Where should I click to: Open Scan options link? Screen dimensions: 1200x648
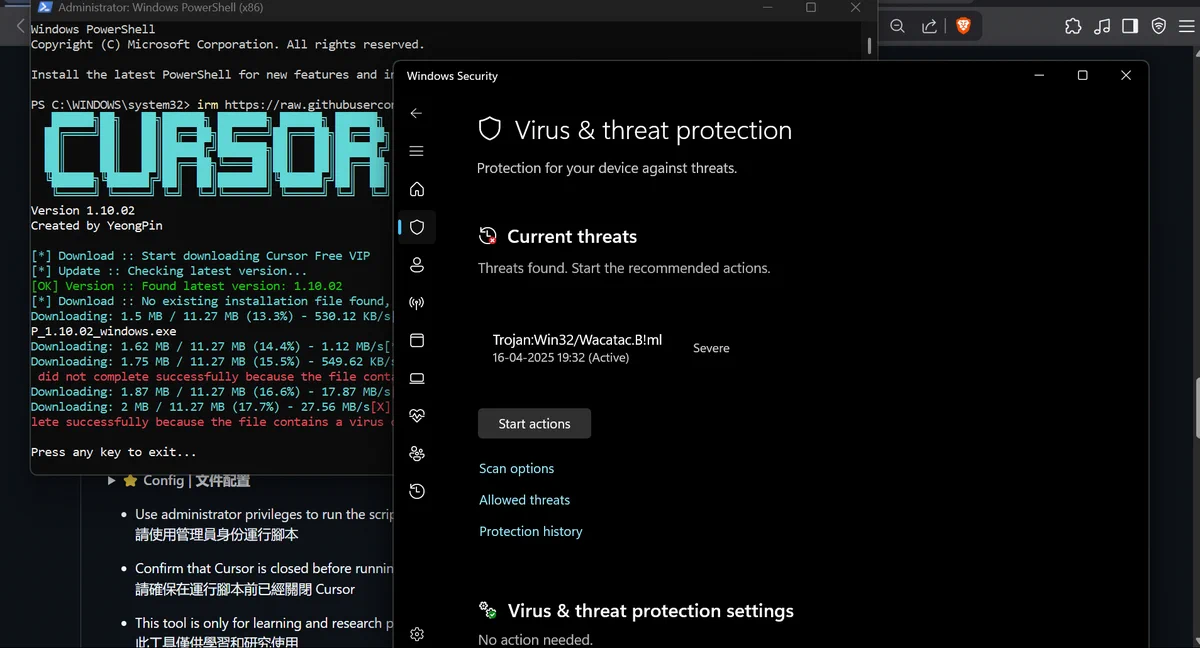pyautogui.click(x=516, y=468)
